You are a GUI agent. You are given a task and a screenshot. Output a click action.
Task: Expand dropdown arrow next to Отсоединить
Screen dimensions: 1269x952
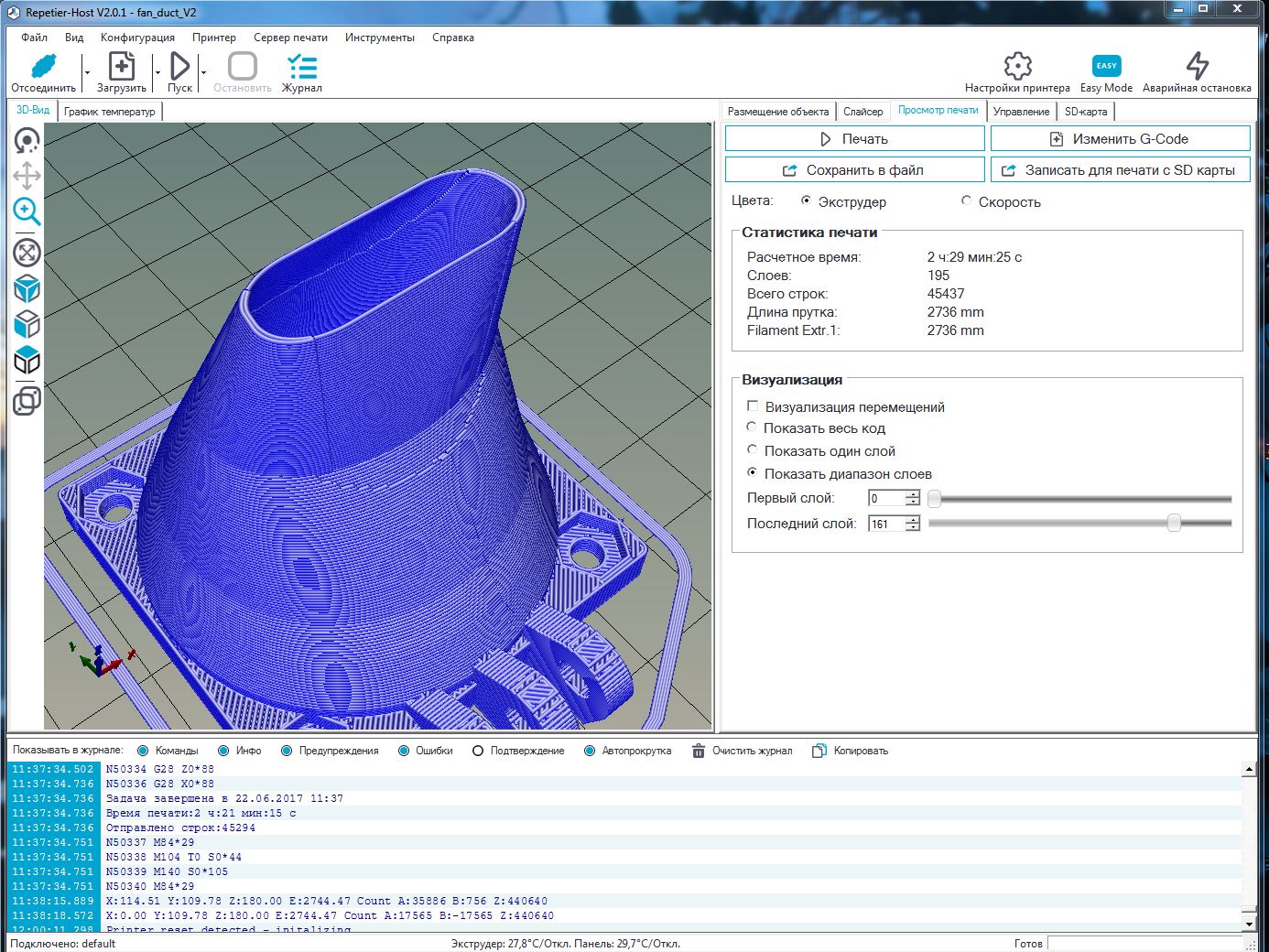click(x=87, y=72)
